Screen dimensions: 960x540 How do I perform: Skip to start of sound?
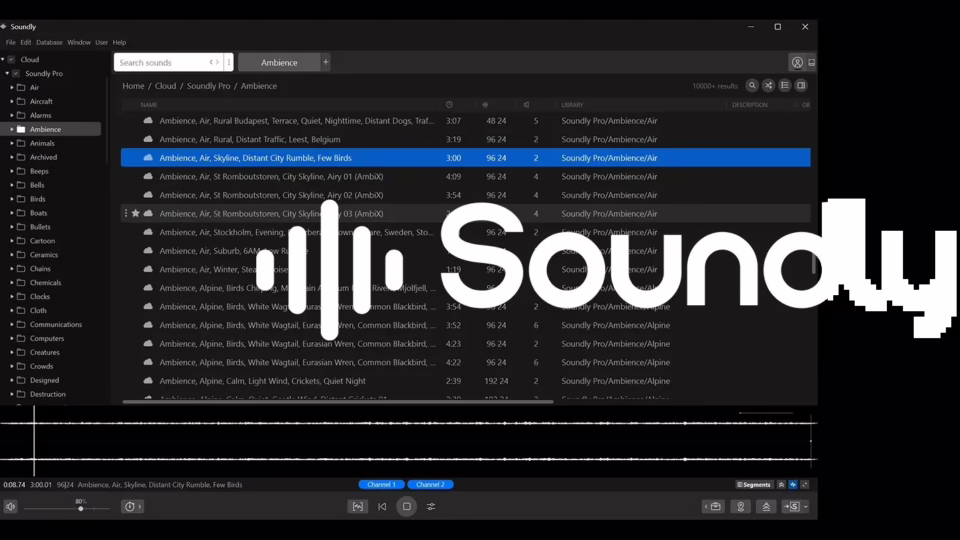coord(382,507)
